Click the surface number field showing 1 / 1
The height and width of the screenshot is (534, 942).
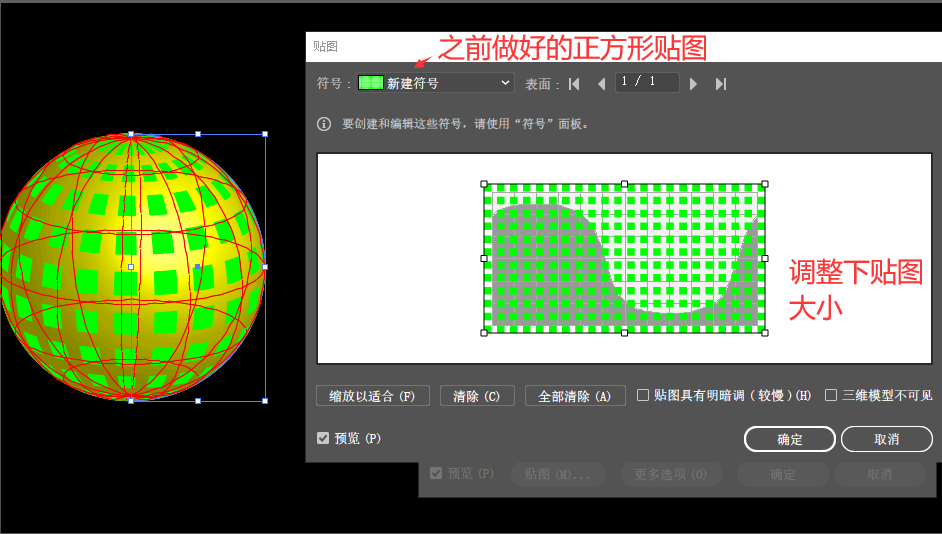coord(647,82)
